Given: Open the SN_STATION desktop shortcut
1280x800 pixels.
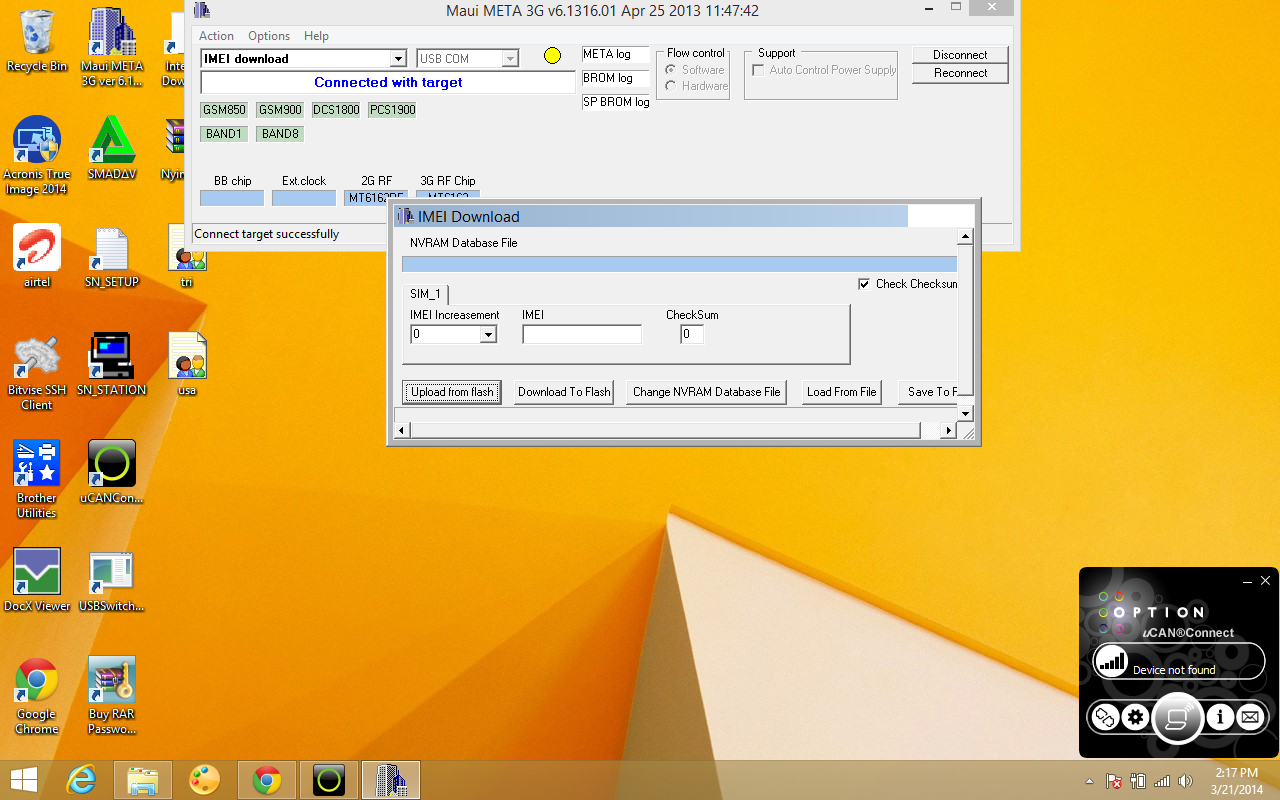Looking at the screenshot, I should 112,364.
